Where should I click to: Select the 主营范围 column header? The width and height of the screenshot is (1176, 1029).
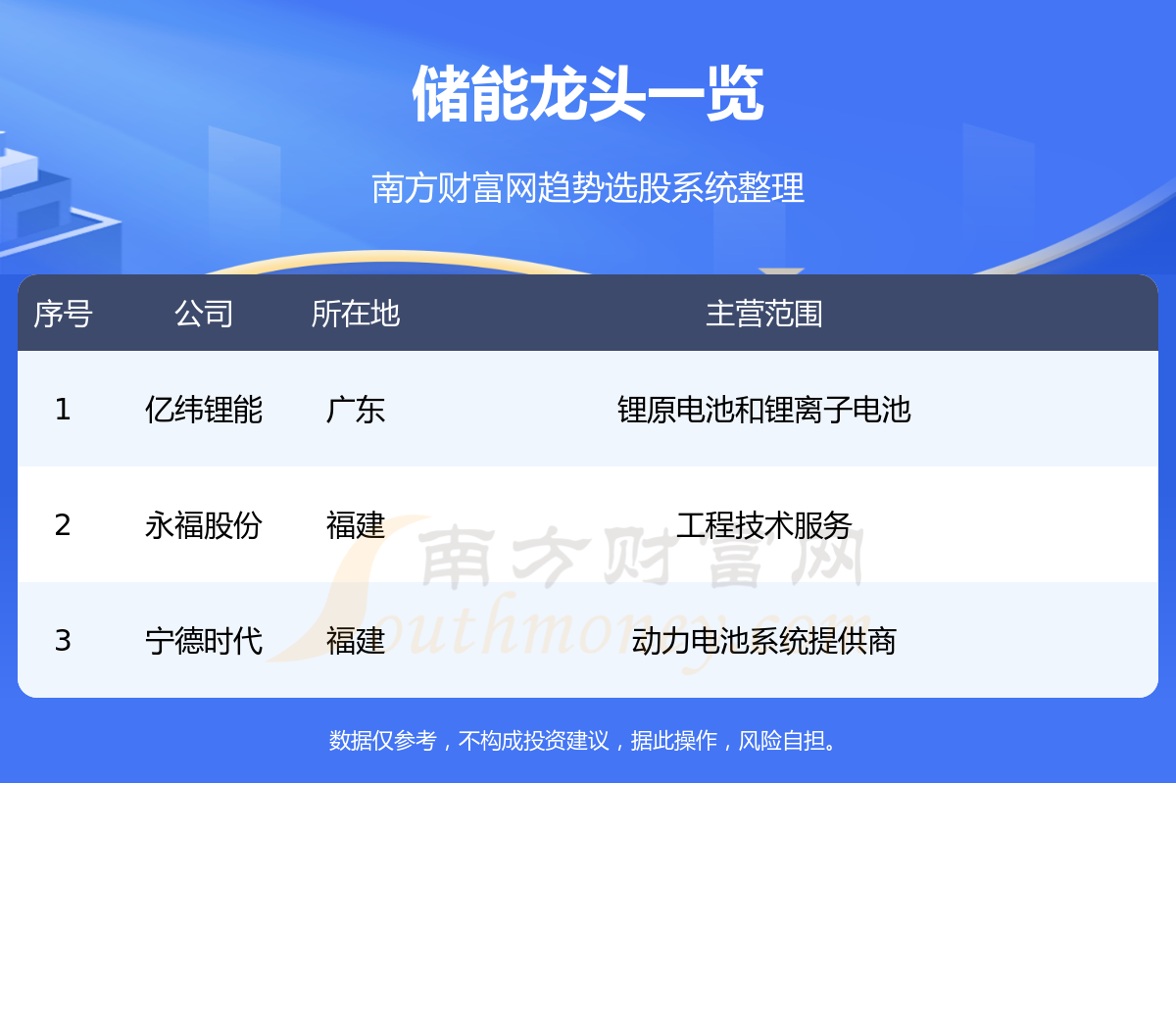[x=763, y=314]
